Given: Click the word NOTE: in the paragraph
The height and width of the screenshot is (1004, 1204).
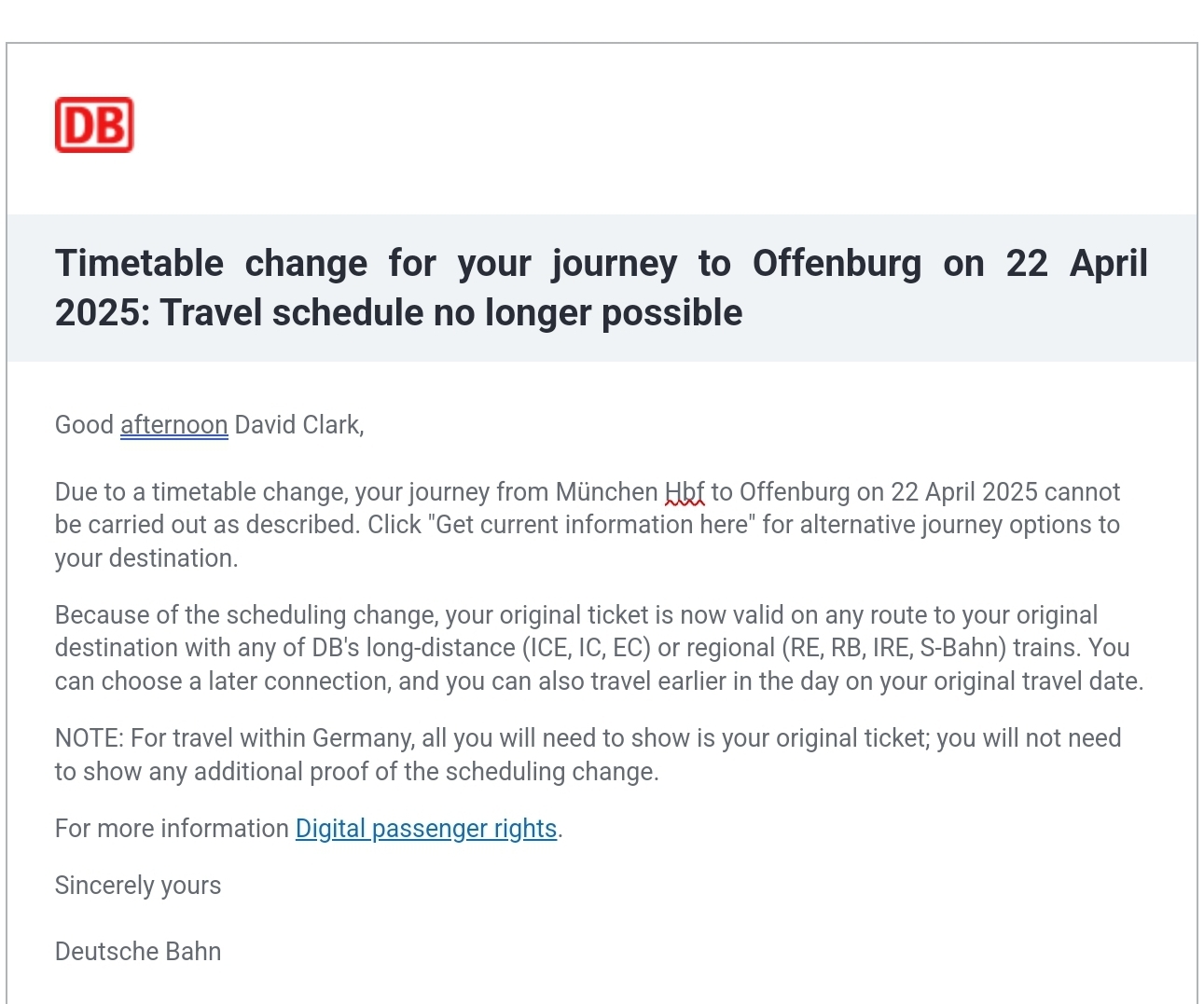Looking at the screenshot, I should coord(90,738).
